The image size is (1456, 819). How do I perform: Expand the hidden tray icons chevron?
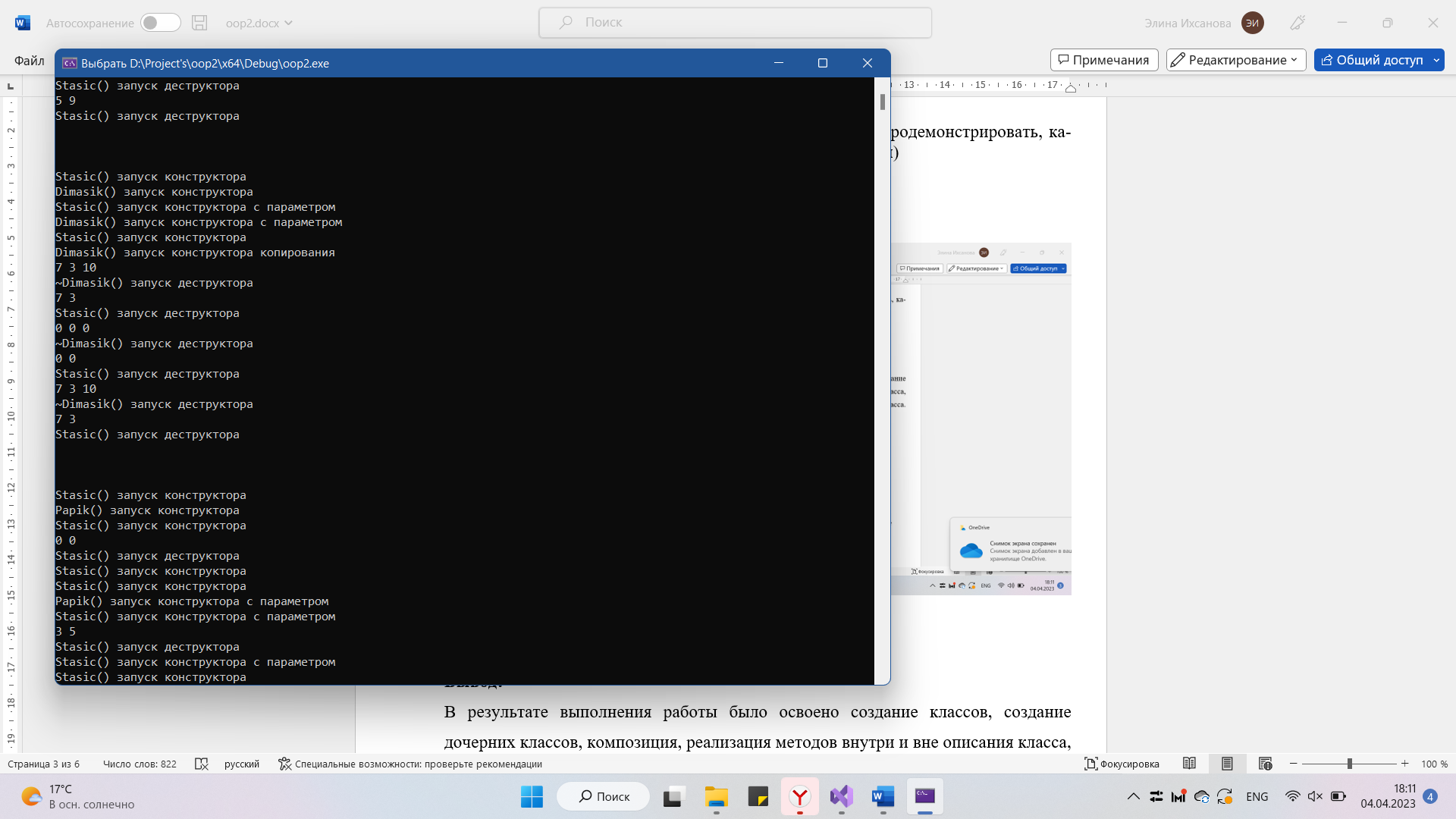(1133, 796)
